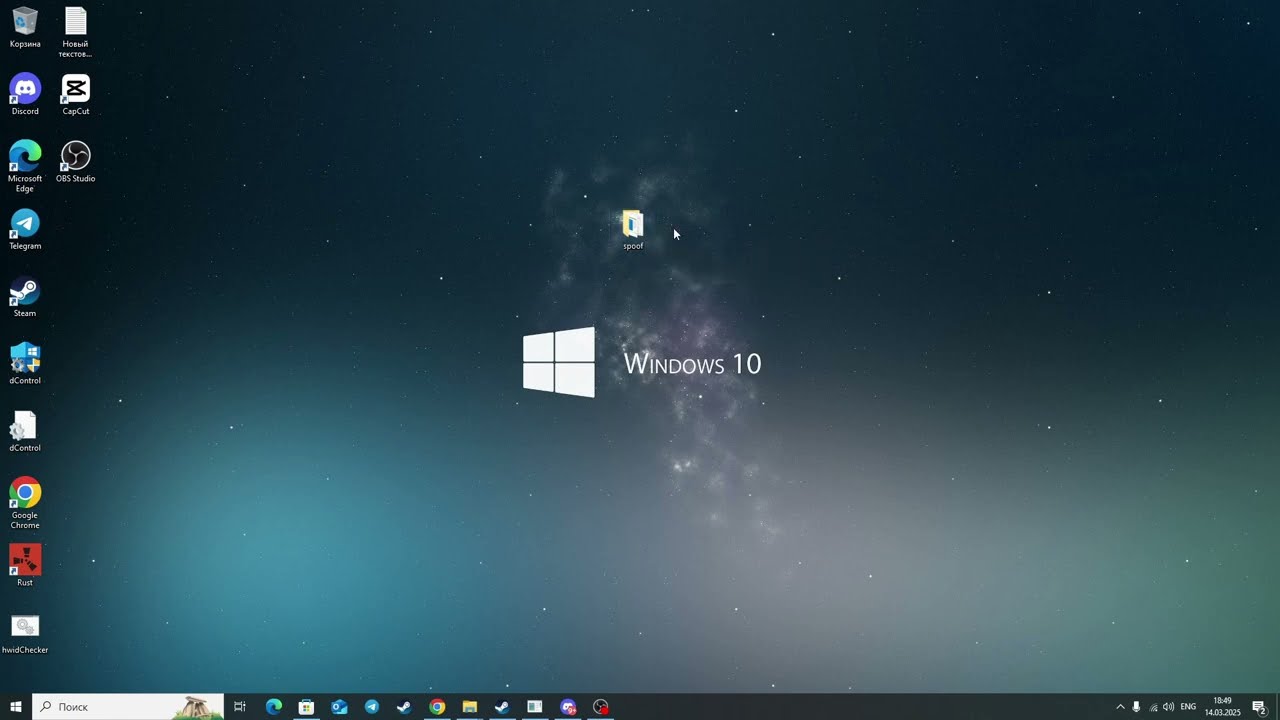This screenshot has width=1280, height=720.
Task: Select the Google Chrome desktop shortcut
Action: 25,503
